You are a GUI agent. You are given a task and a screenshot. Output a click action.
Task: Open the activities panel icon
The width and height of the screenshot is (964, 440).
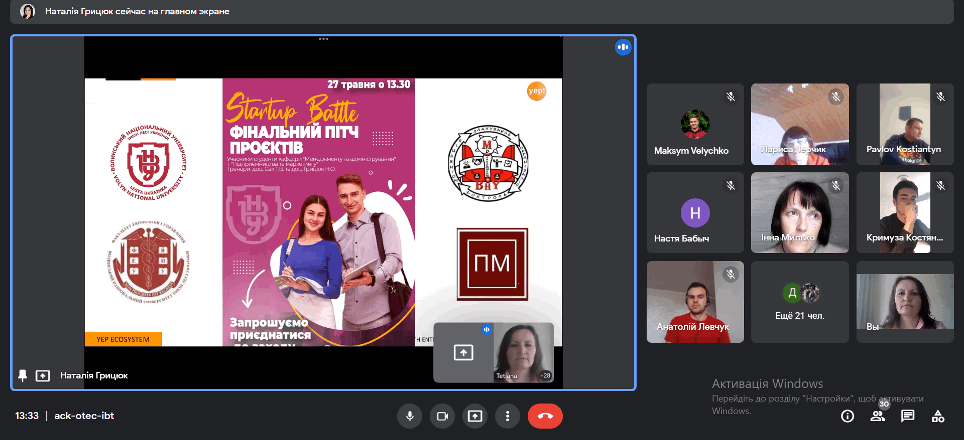click(x=938, y=416)
